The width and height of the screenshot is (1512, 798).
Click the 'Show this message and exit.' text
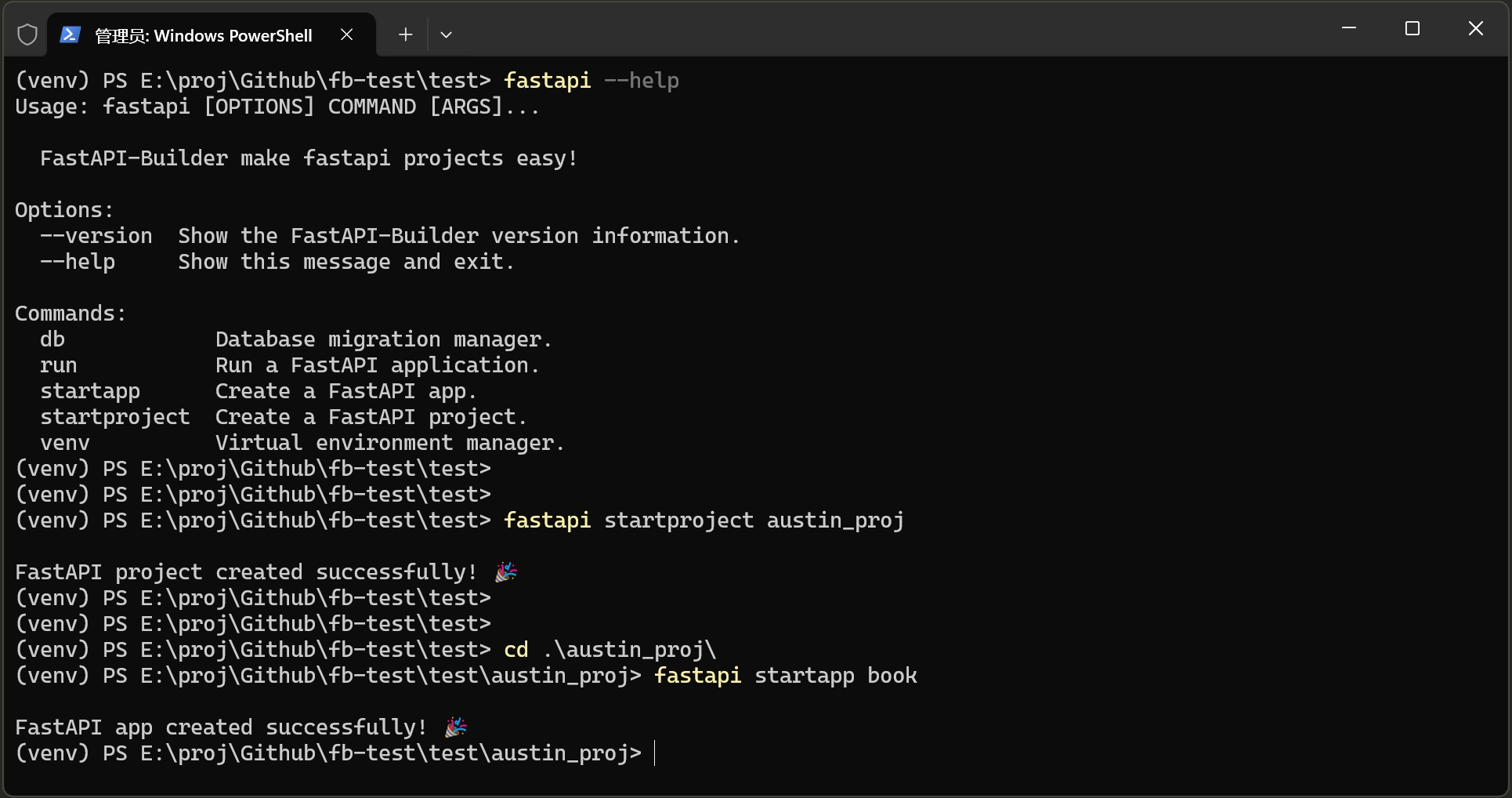click(346, 262)
